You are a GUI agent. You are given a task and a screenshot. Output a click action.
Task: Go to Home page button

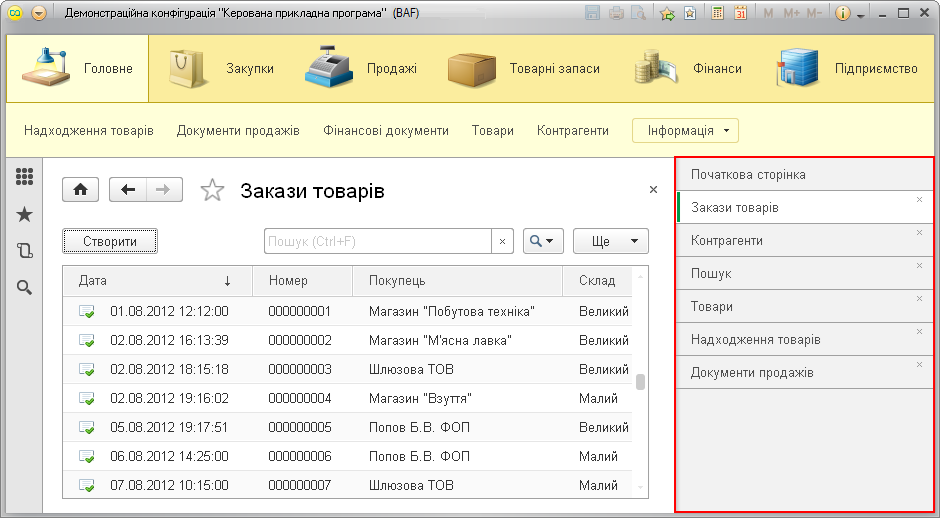[80, 190]
